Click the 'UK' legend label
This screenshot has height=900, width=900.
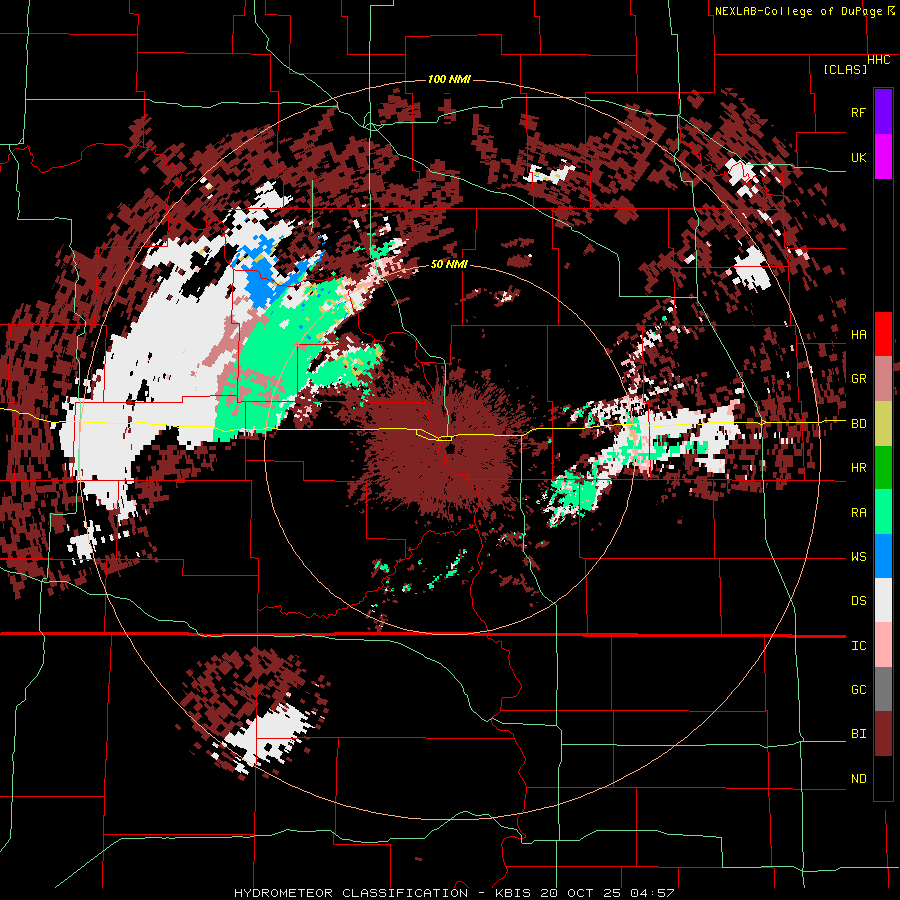tap(859, 157)
